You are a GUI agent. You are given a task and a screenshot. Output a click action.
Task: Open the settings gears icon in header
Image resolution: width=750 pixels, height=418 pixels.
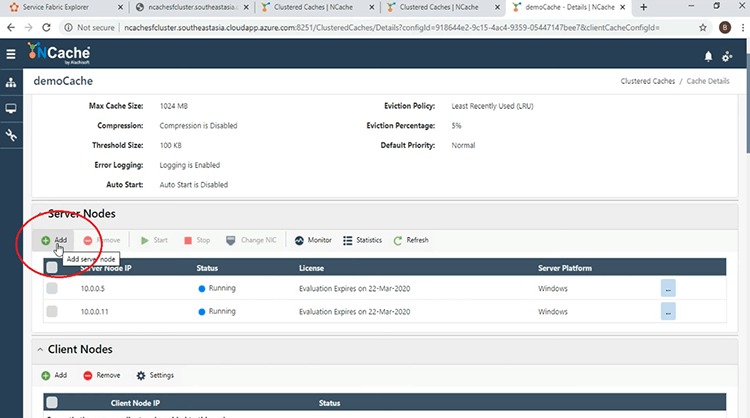727,56
